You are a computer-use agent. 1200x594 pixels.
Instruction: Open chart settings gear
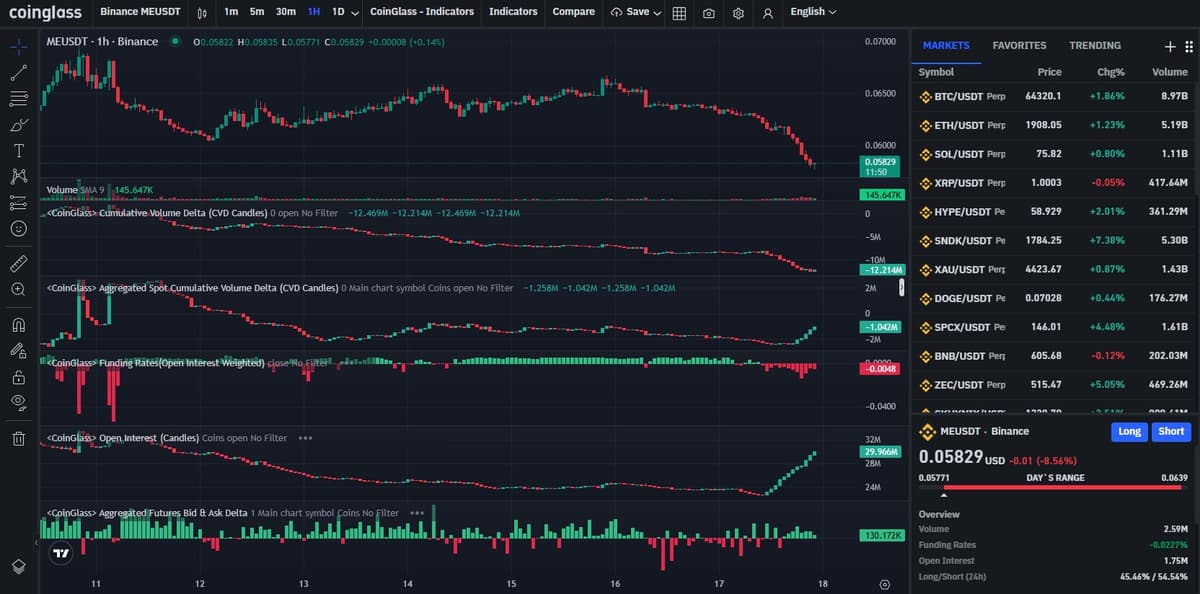pyautogui.click(x=738, y=13)
